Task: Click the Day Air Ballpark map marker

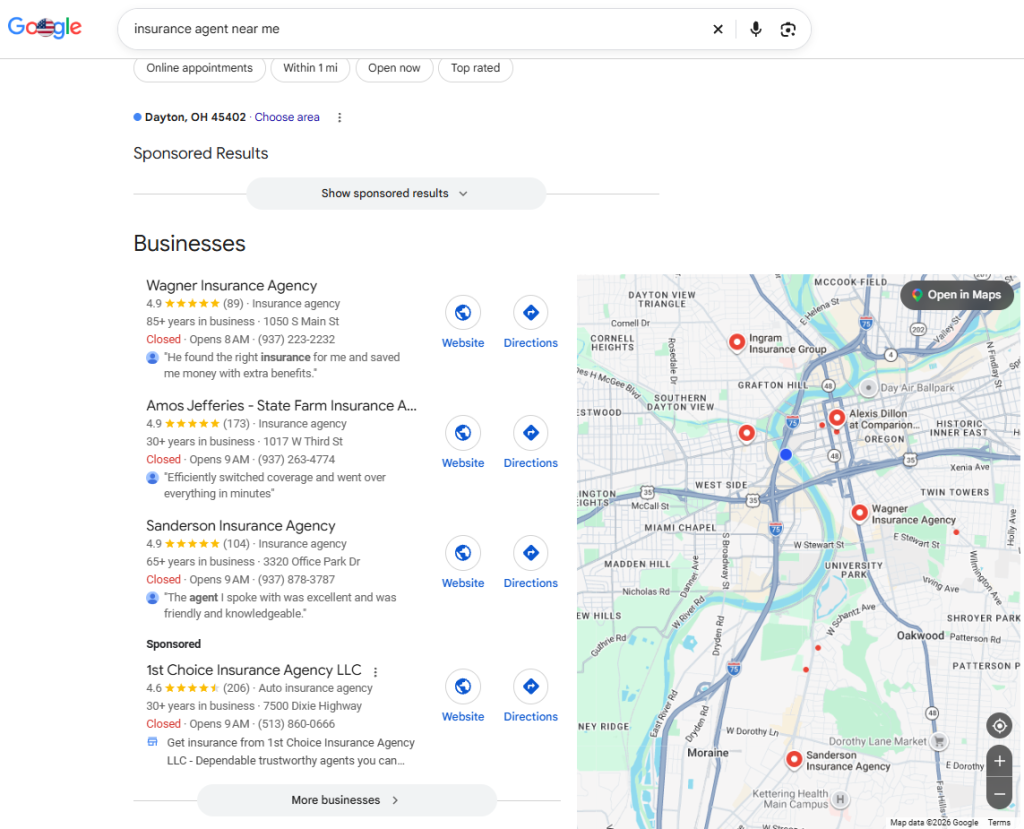Action: (868, 388)
